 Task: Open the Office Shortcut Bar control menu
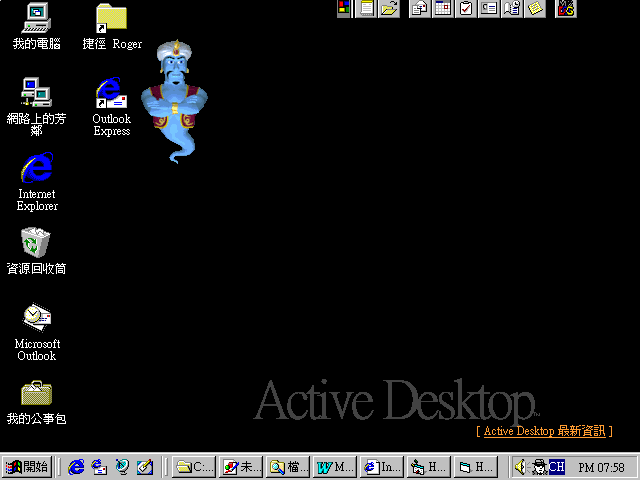point(344,9)
